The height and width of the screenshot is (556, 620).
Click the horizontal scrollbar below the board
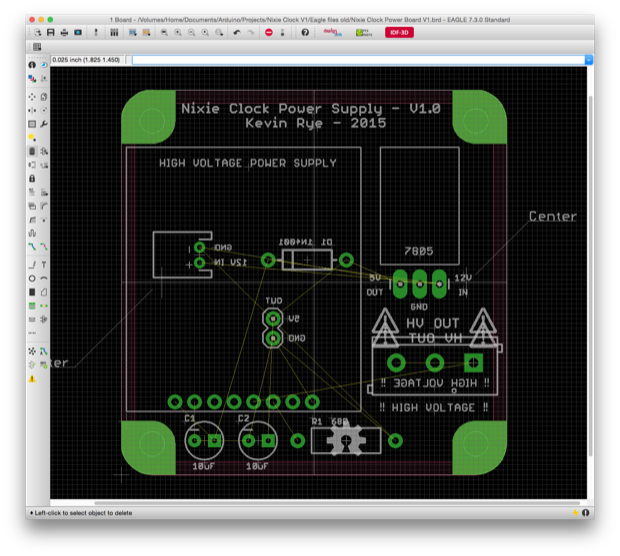[337, 503]
